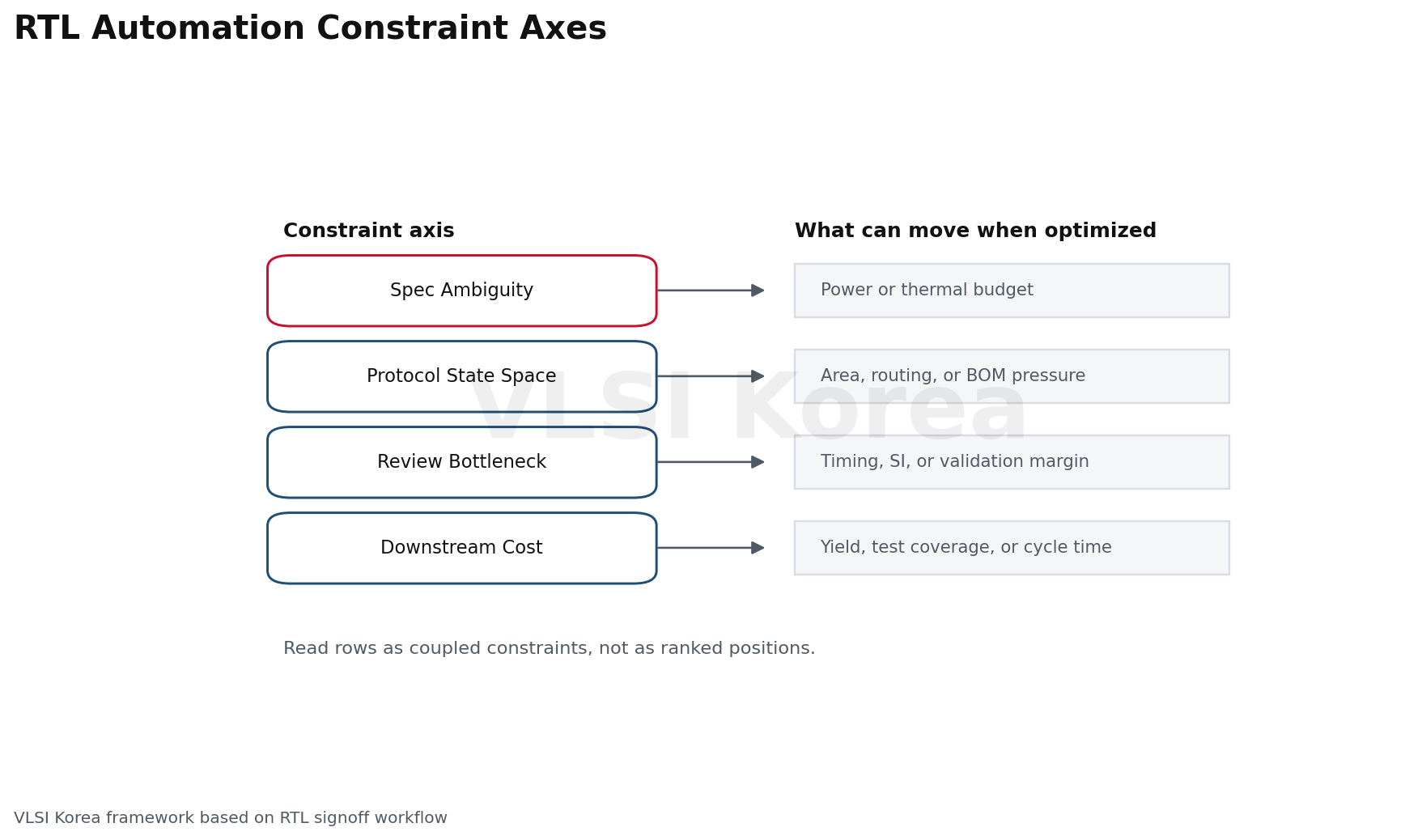Click arrow beside Review Bottleneck
The height and width of the screenshot is (840, 1422).
point(711,462)
